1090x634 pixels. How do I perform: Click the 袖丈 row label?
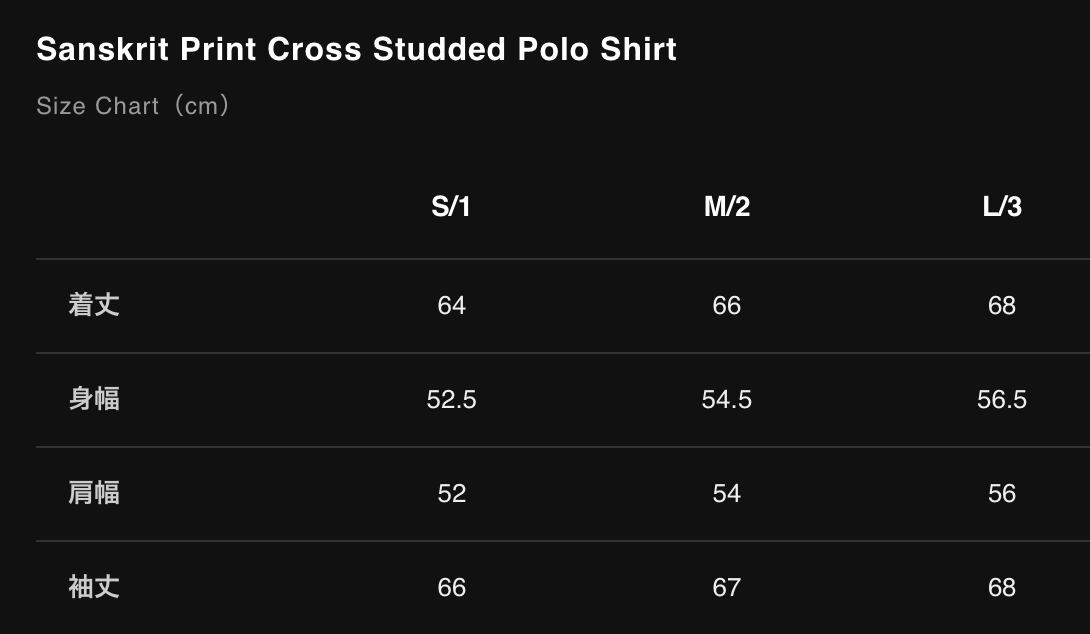click(94, 587)
